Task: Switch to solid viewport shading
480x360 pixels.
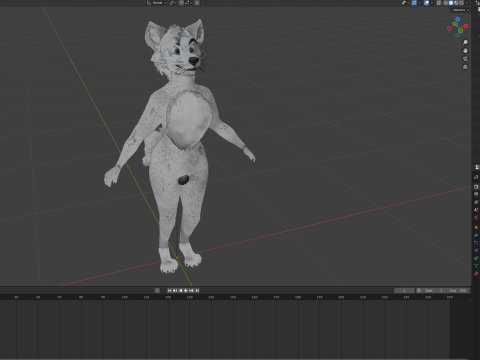Action: click(451, 3)
